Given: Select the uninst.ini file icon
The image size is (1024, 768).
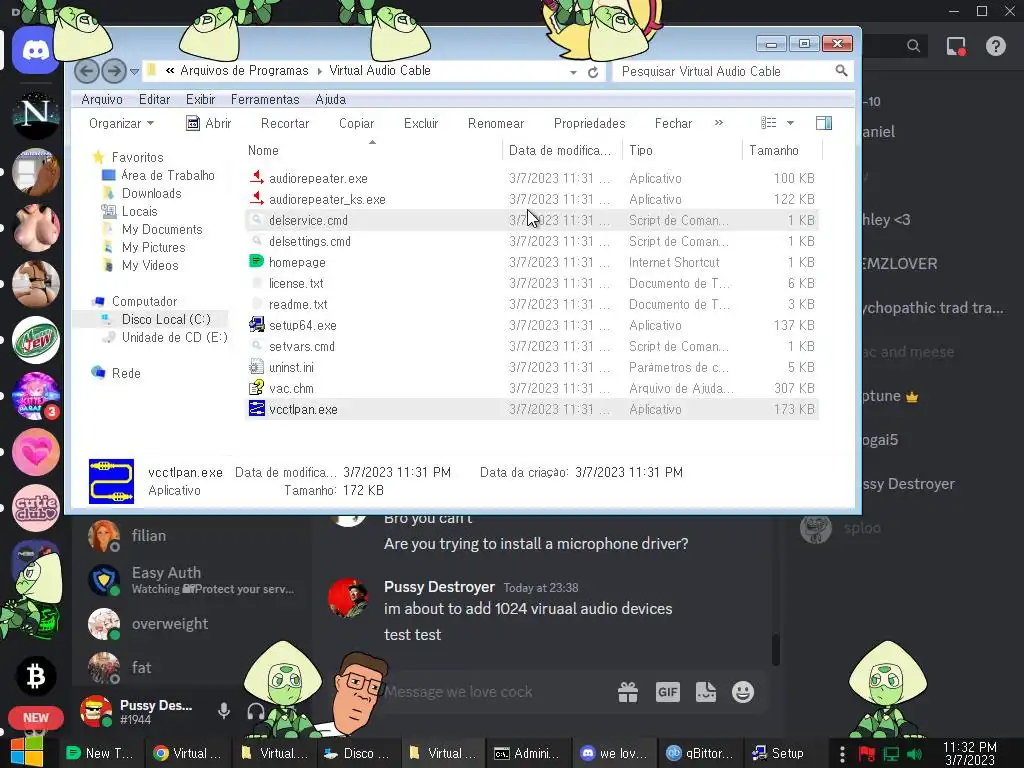Looking at the screenshot, I should click(257, 366).
